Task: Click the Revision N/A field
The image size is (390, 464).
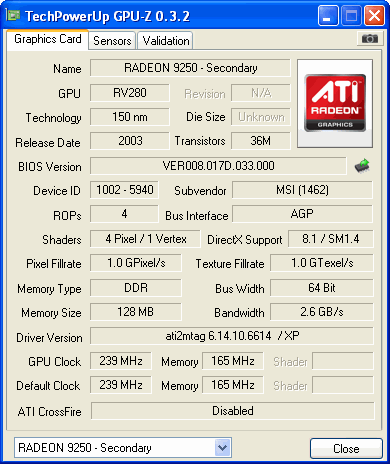Action: click(x=261, y=93)
